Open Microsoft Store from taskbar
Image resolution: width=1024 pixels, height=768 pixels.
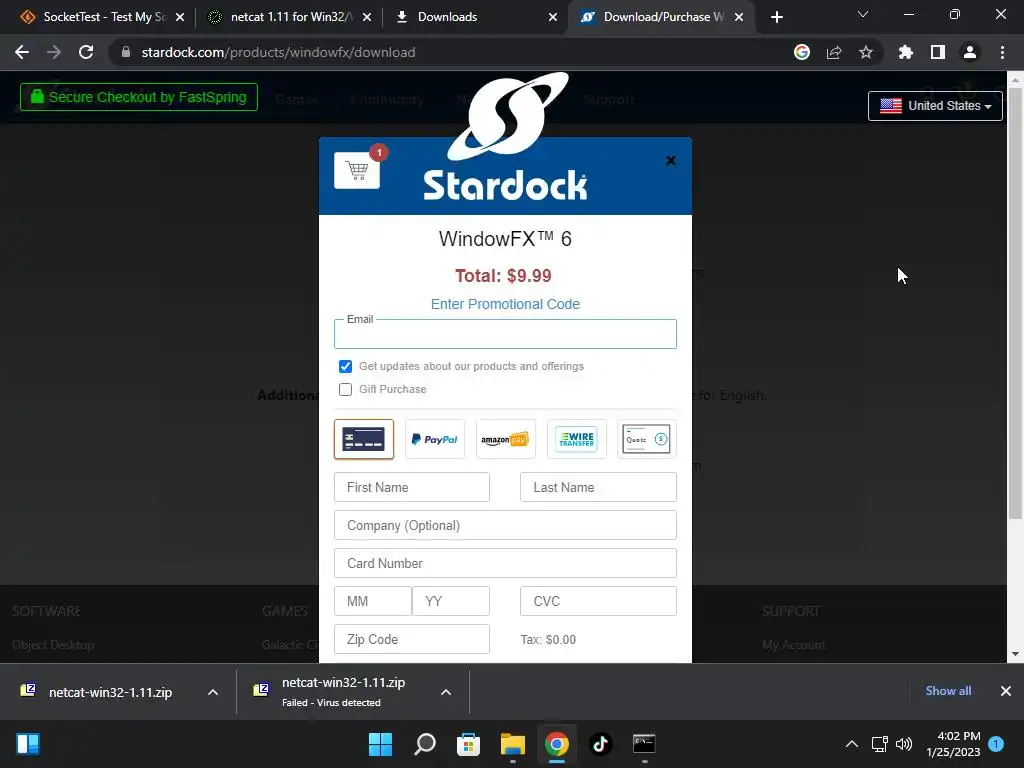click(x=468, y=744)
